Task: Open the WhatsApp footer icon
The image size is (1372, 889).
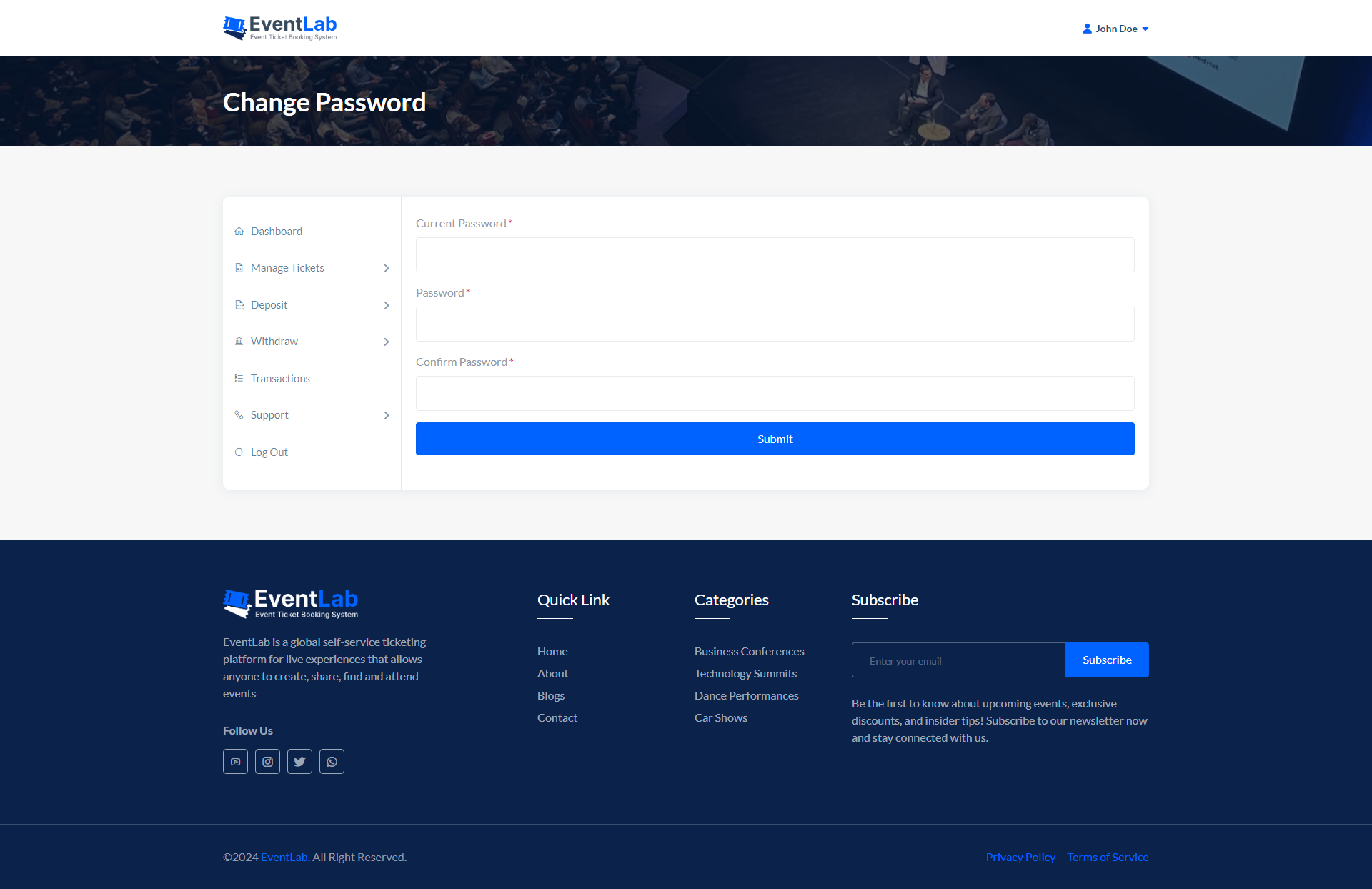Action: pos(332,762)
